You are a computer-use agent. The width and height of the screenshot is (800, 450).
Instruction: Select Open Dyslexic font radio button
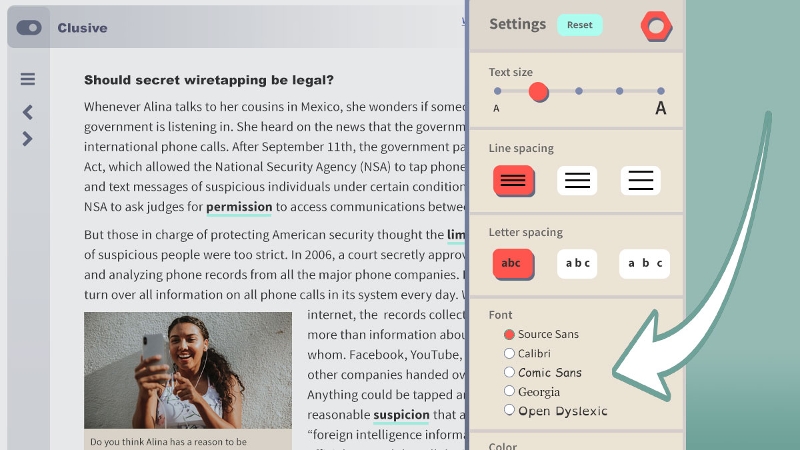[509, 410]
